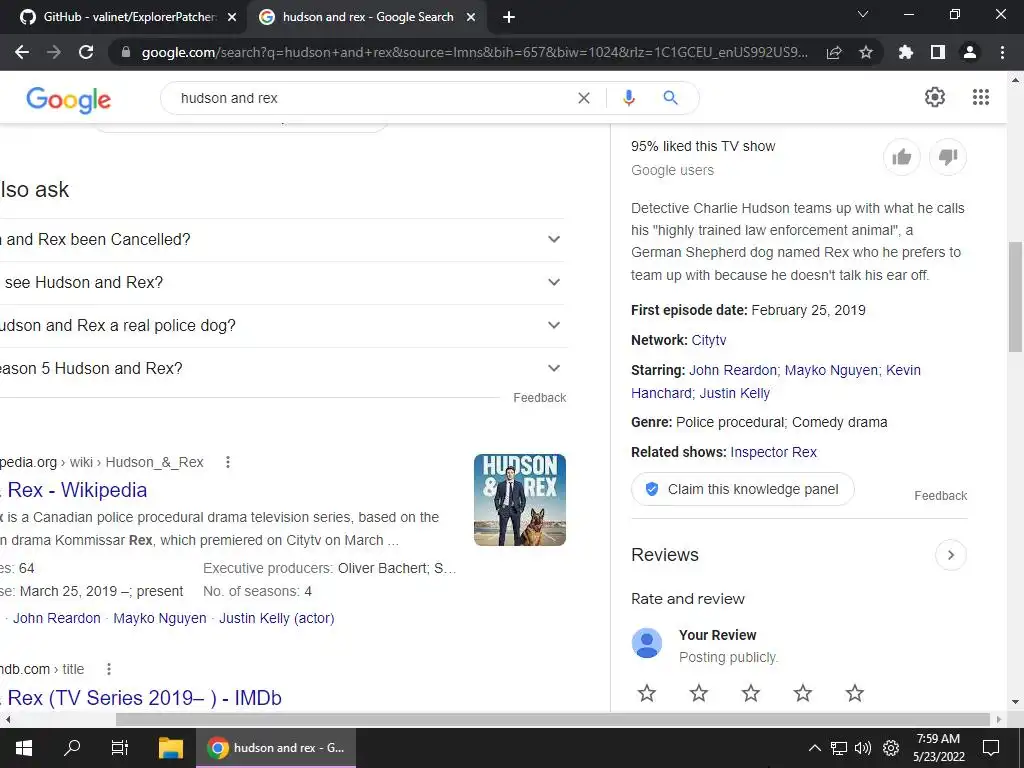Rate the show three stars
1024x768 pixels.
tap(751, 693)
